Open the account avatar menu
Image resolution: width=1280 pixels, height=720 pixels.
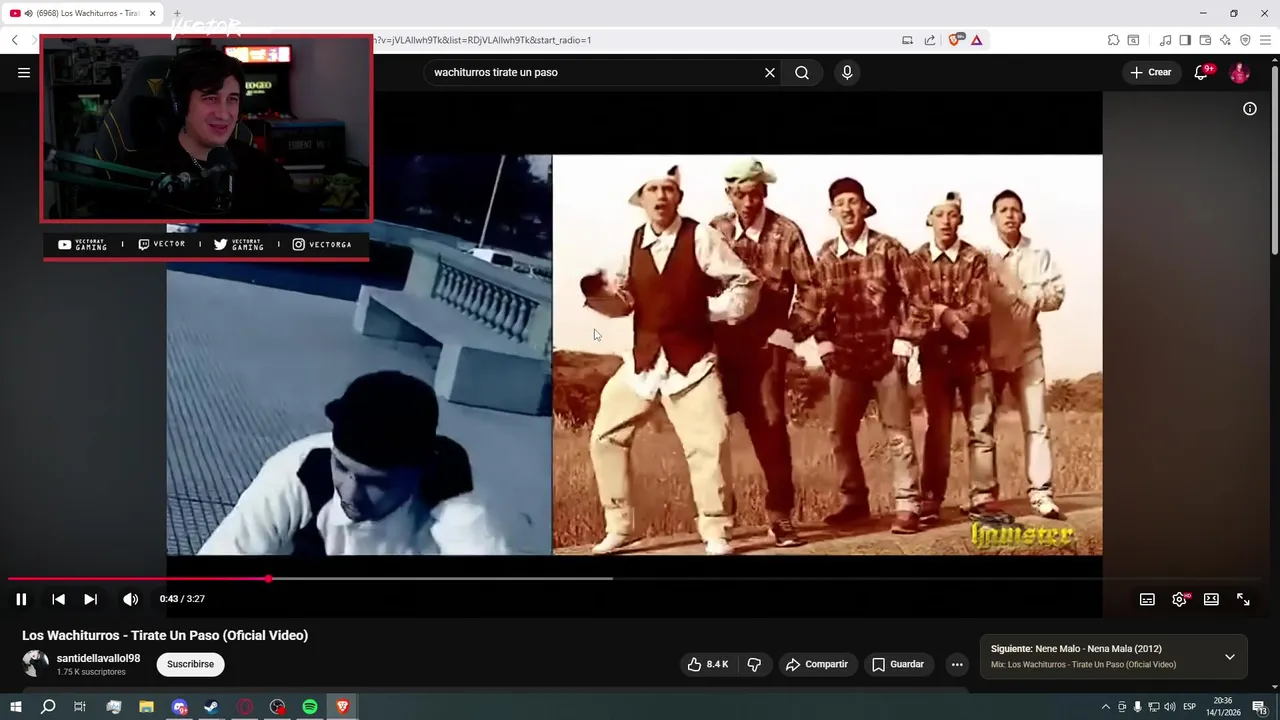click(x=1239, y=72)
